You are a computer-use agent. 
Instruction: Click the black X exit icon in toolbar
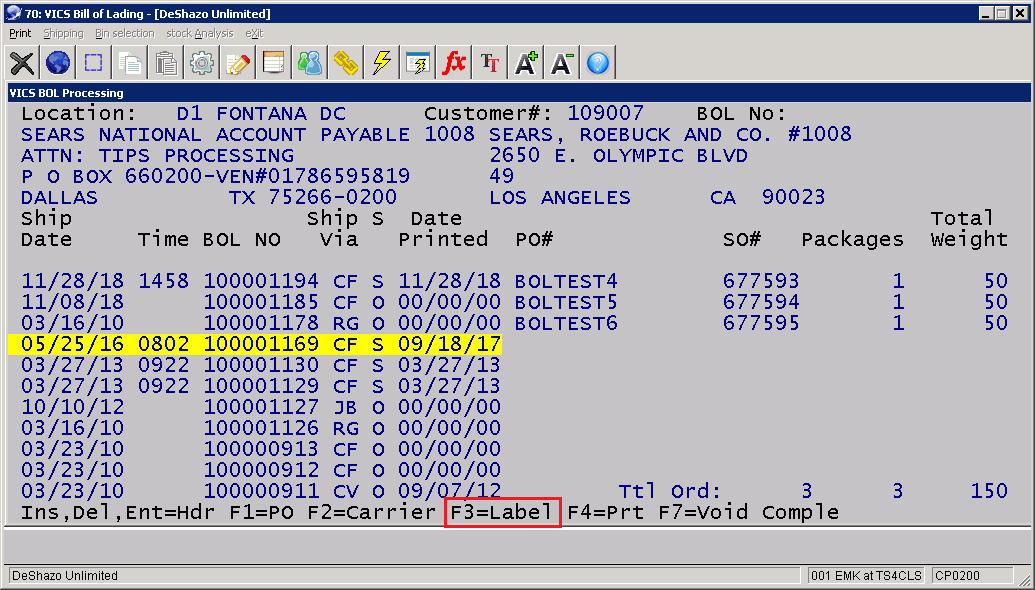coord(22,63)
